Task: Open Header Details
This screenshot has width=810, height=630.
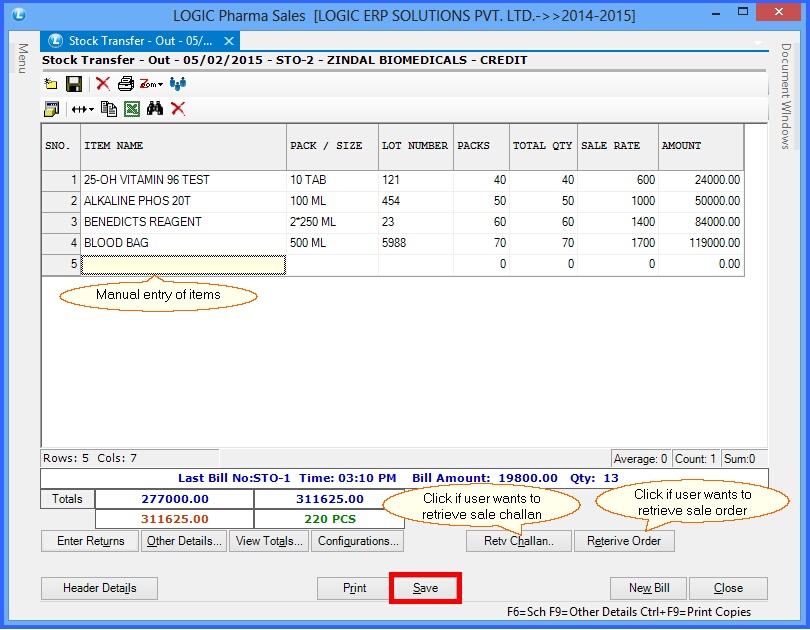Action: (99, 588)
